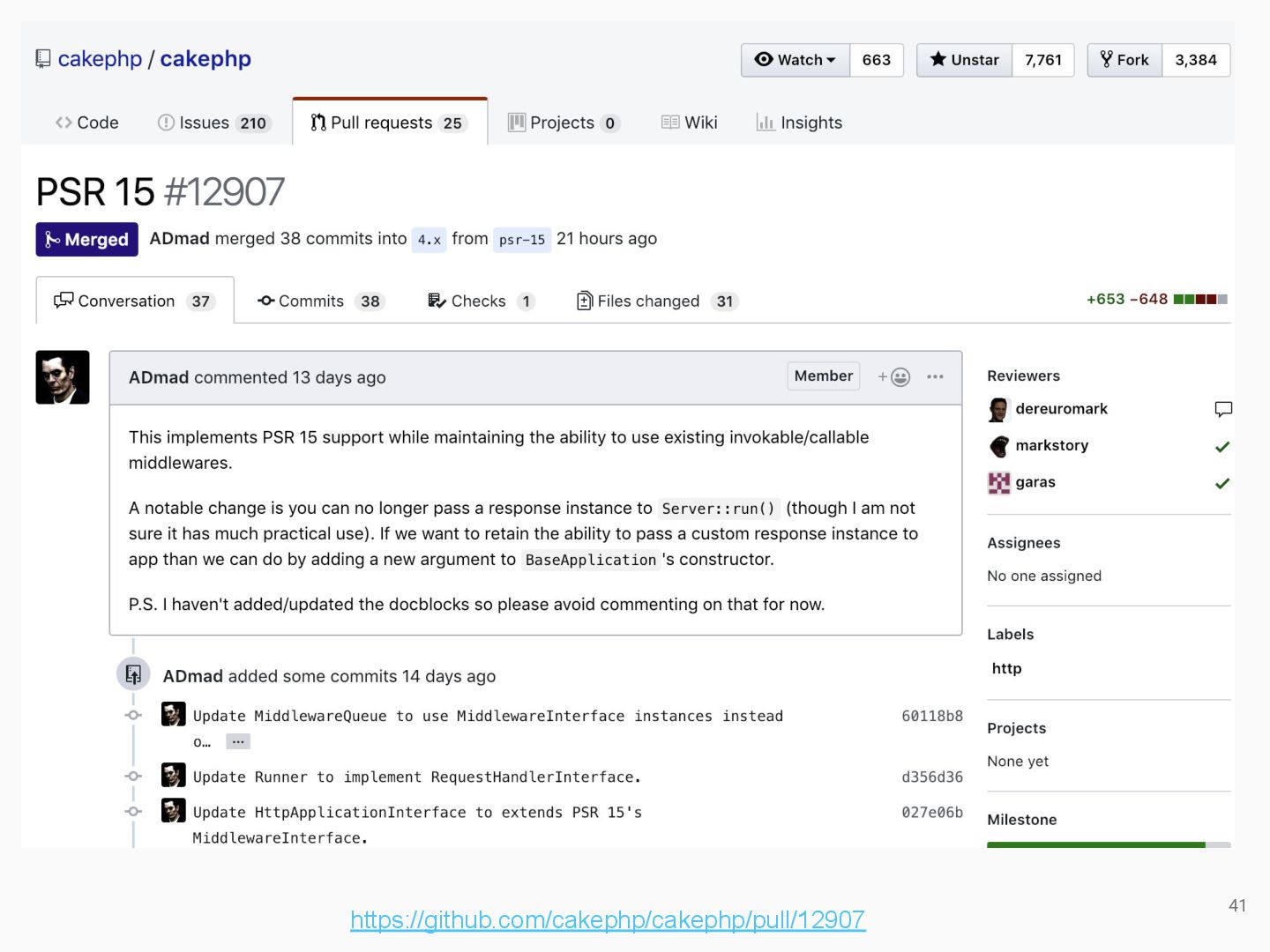This screenshot has height=952, width=1270.
Task: Open the comment options ellipsis menu
Action: (x=936, y=377)
